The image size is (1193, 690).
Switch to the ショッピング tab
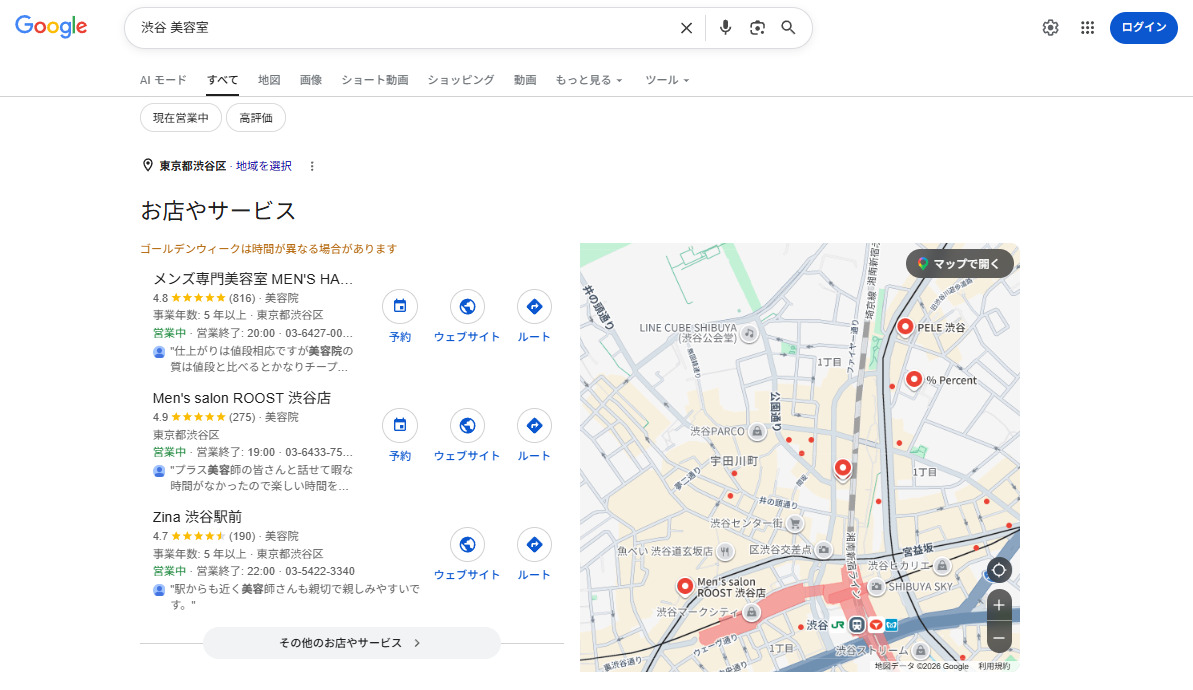click(460, 80)
